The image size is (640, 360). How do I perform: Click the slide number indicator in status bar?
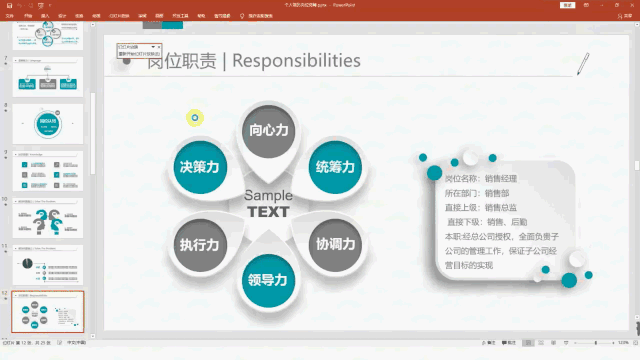(x=27, y=343)
